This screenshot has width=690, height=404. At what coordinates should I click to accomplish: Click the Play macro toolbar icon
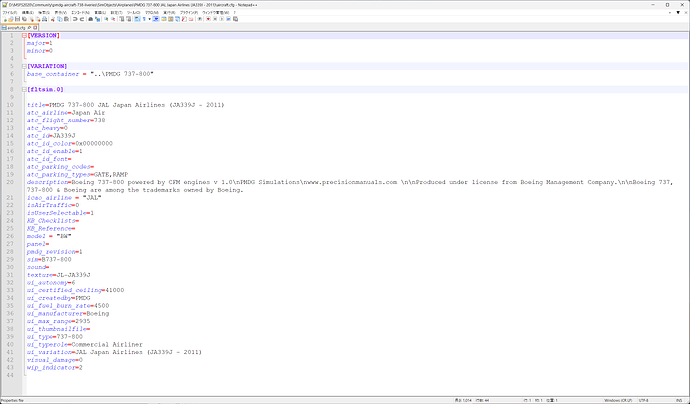click(222, 19)
